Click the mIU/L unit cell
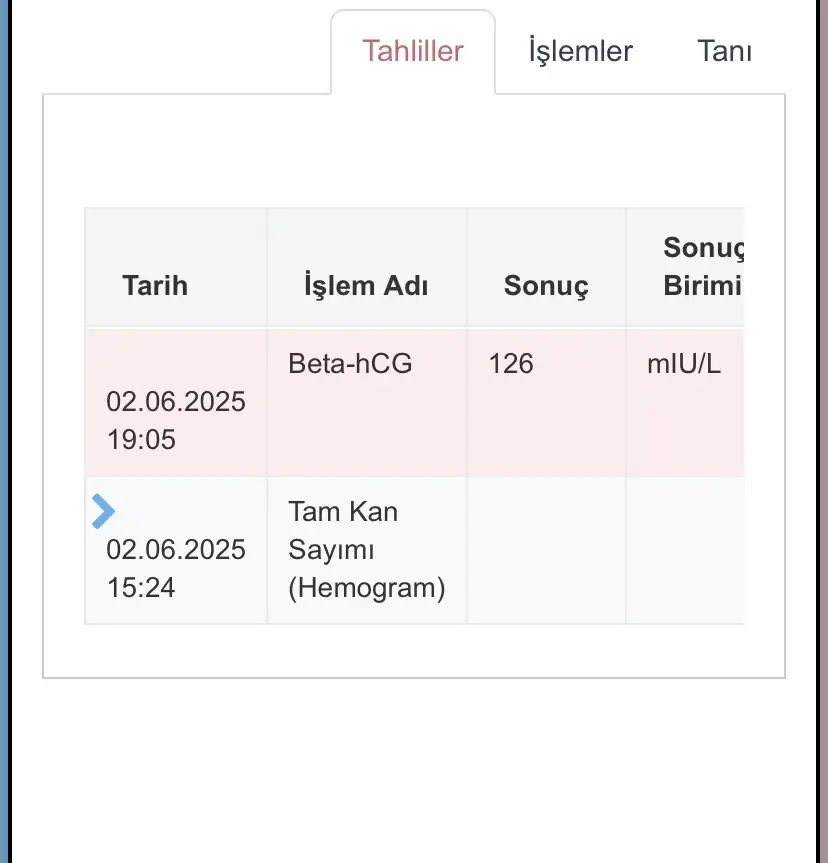The height and width of the screenshot is (863, 828). [x=684, y=363]
